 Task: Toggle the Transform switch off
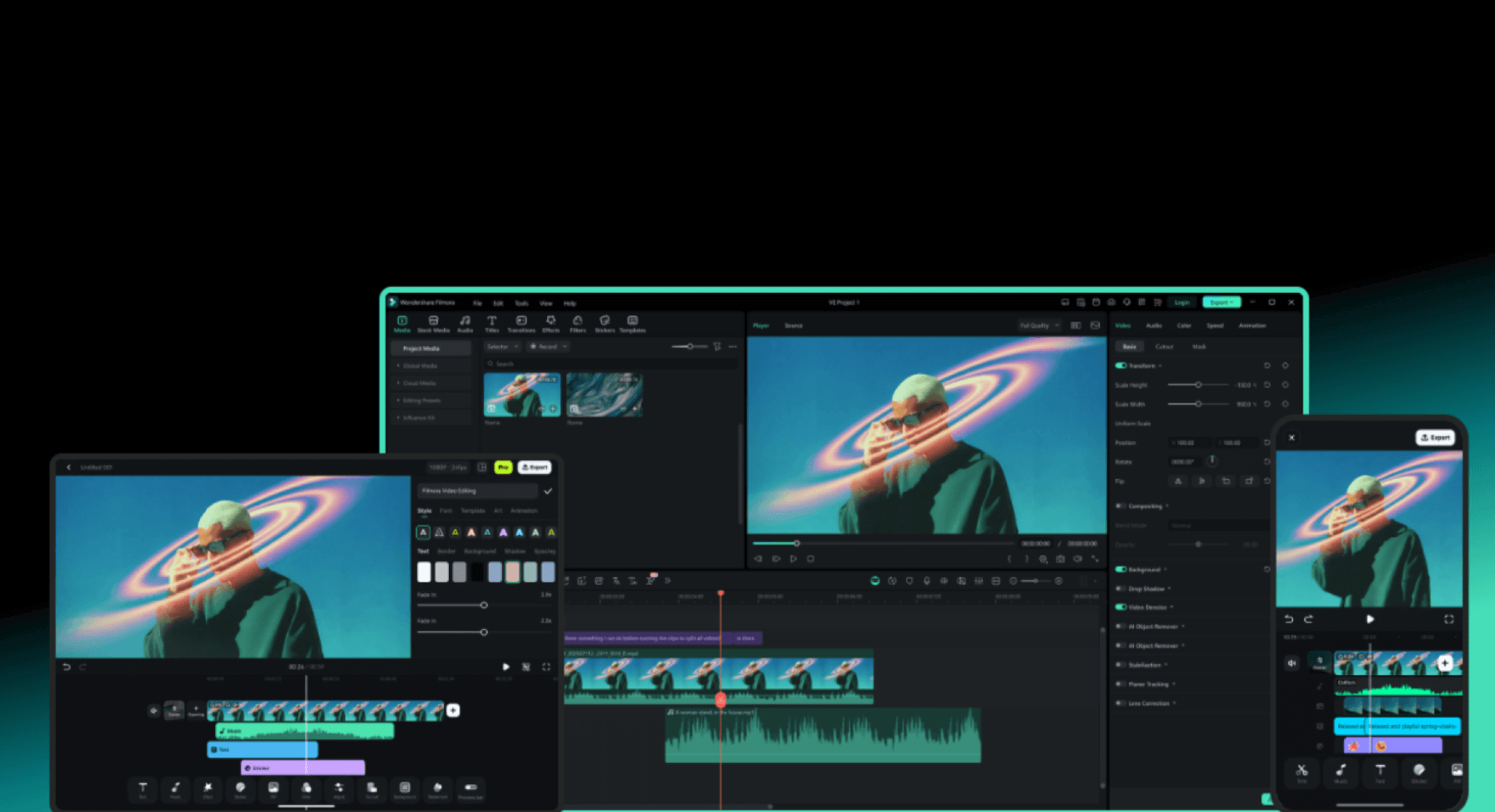click(x=1121, y=366)
